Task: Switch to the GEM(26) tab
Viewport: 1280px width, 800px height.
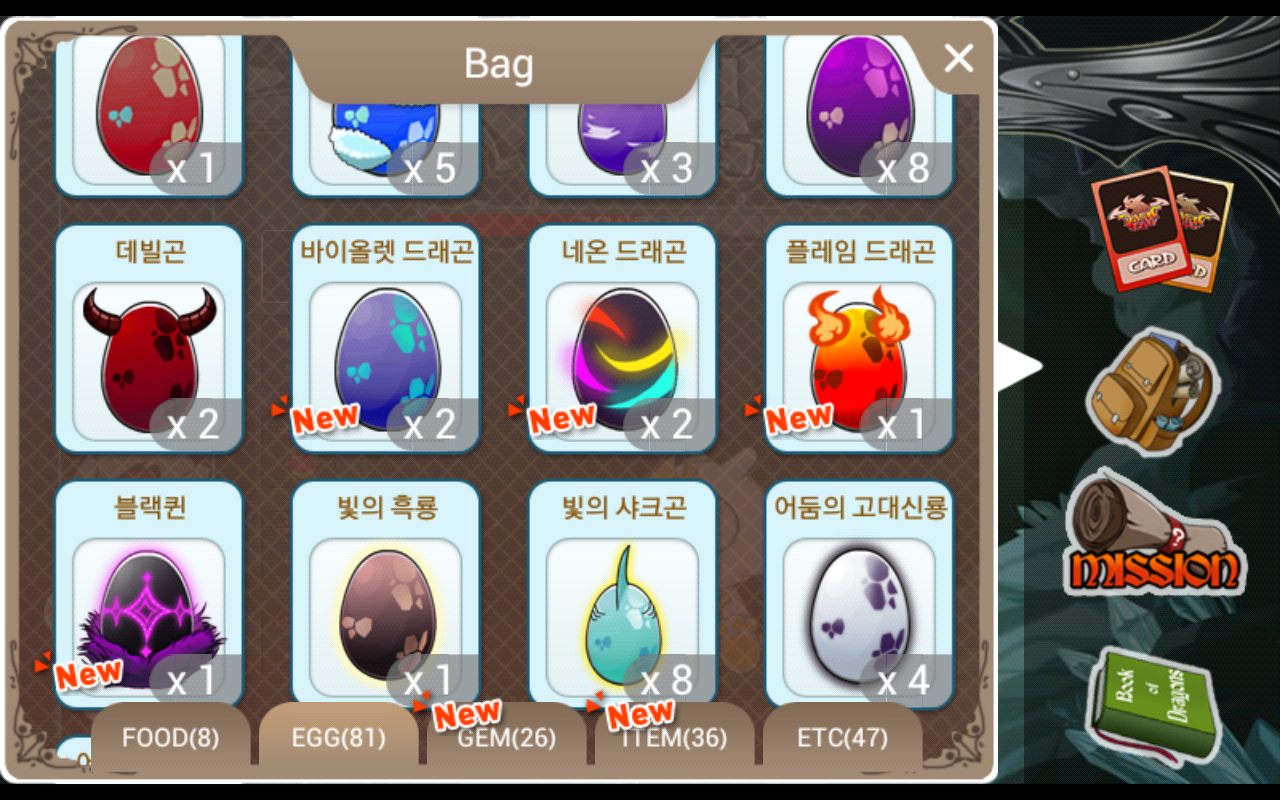Action: (506, 738)
